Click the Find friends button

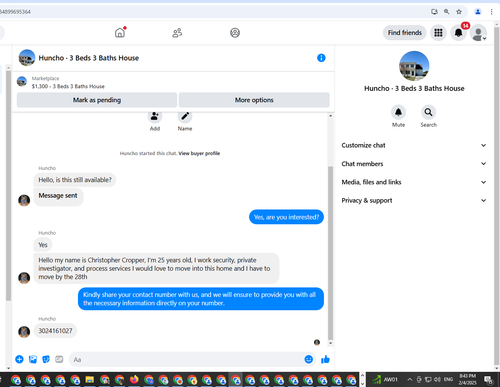click(x=405, y=33)
